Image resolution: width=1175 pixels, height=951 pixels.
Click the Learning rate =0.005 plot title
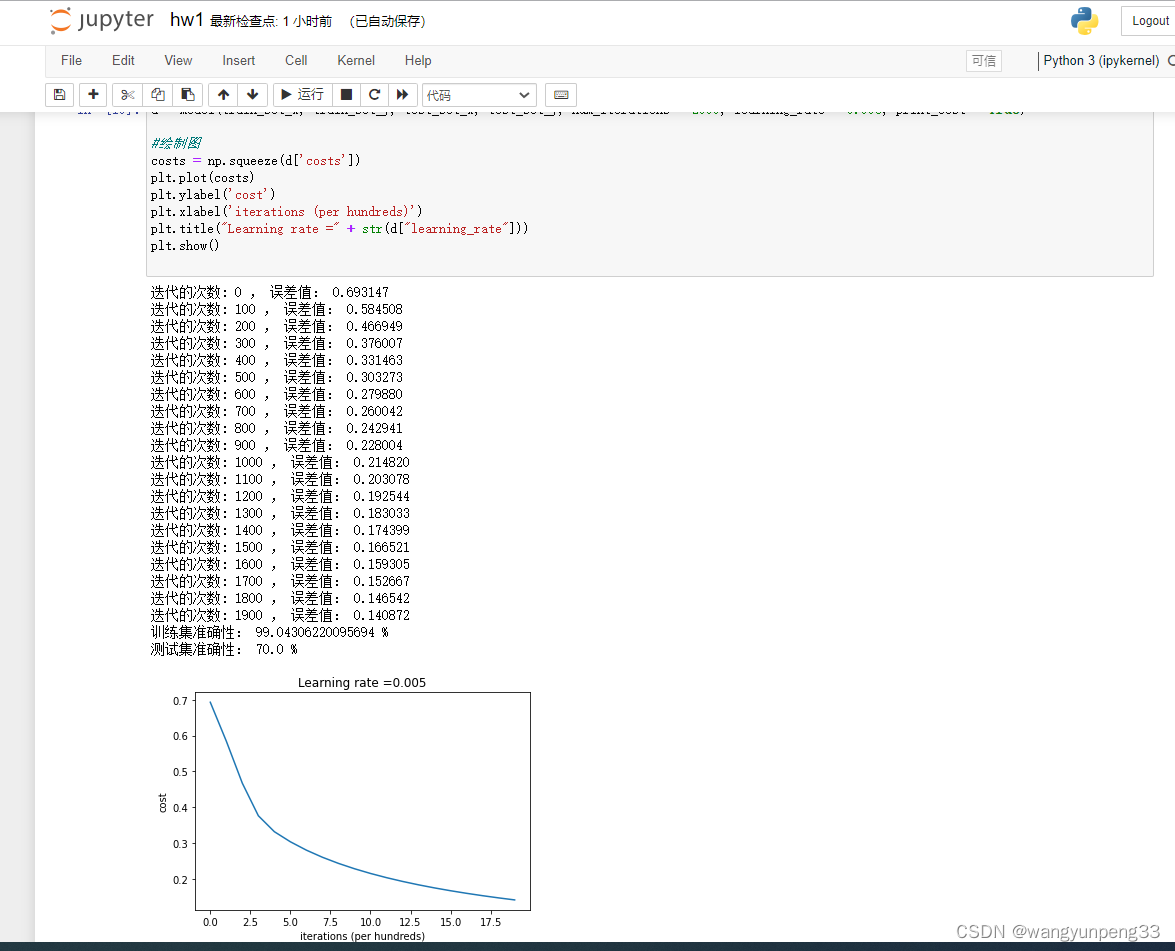pyautogui.click(x=362, y=683)
